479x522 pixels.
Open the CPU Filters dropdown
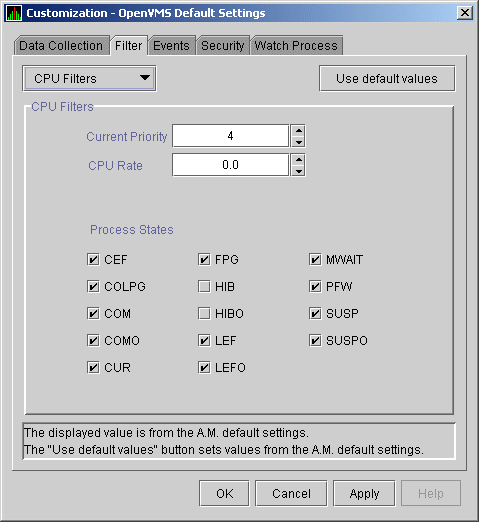89,79
